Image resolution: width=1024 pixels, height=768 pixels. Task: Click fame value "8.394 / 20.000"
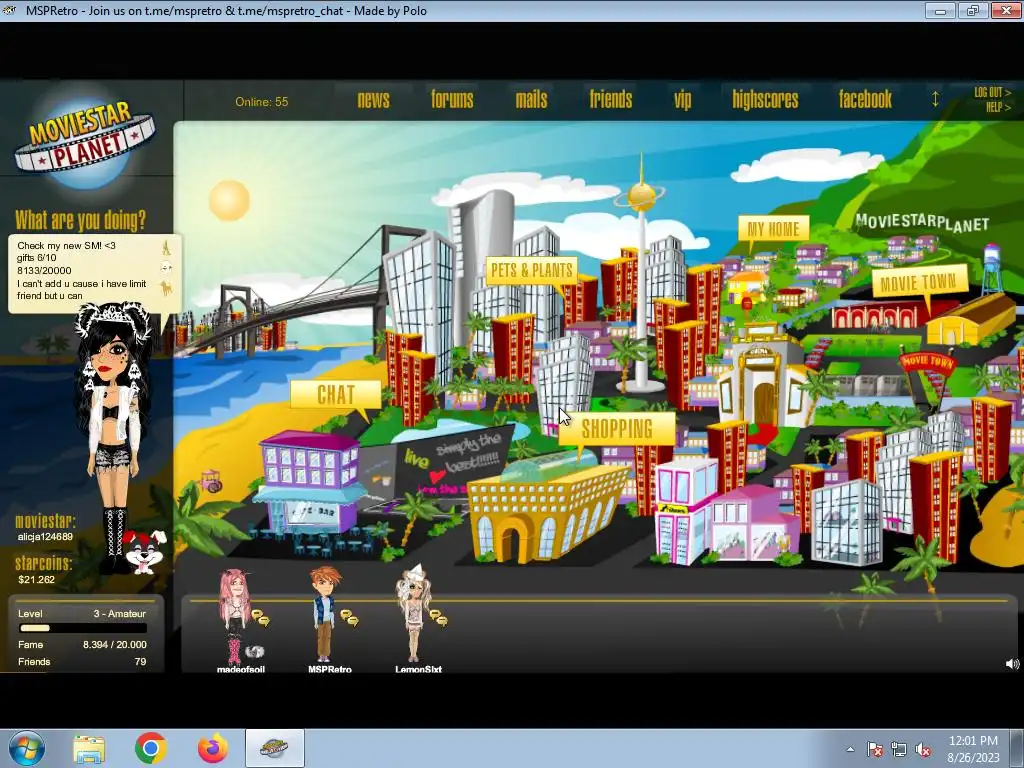(x=114, y=645)
